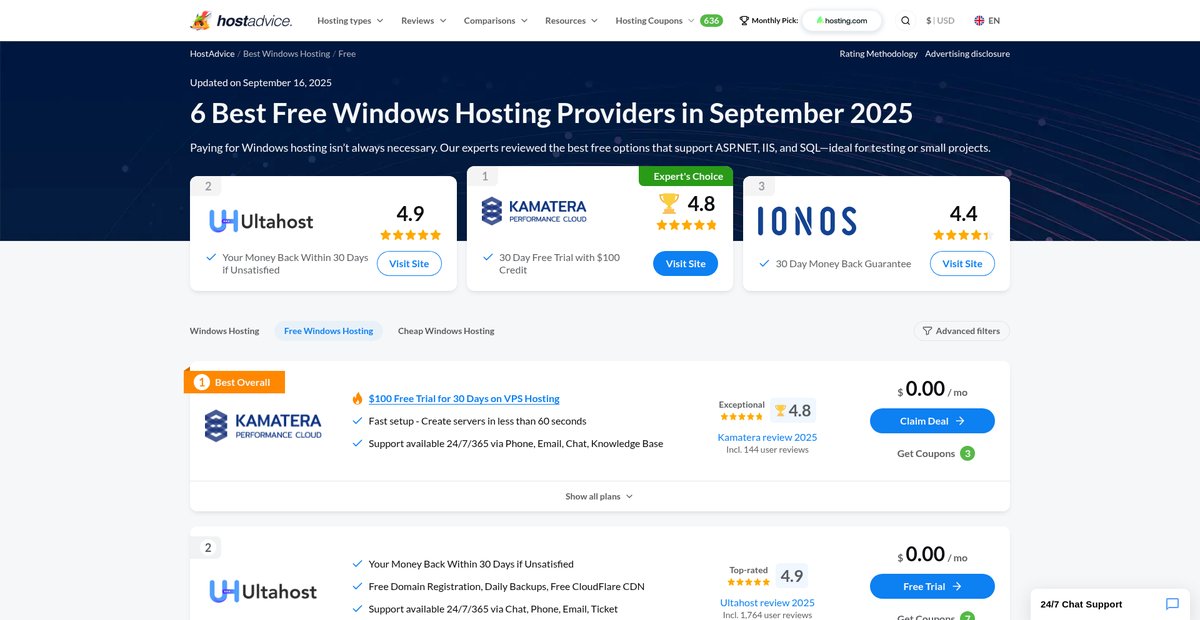Click "Incl. 144 user reviews" text
This screenshot has height=620, width=1200.
[767, 450]
